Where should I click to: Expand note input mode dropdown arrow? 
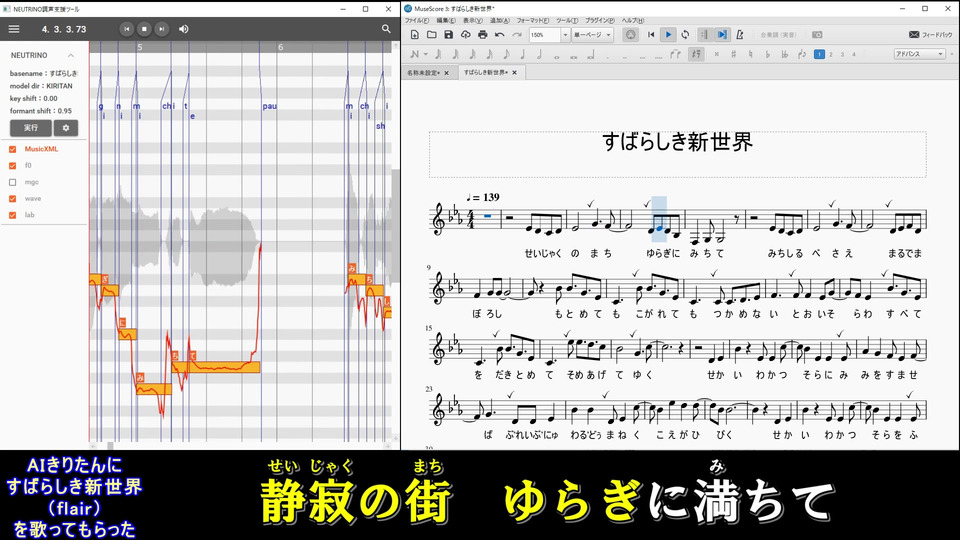[x=426, y=54]
